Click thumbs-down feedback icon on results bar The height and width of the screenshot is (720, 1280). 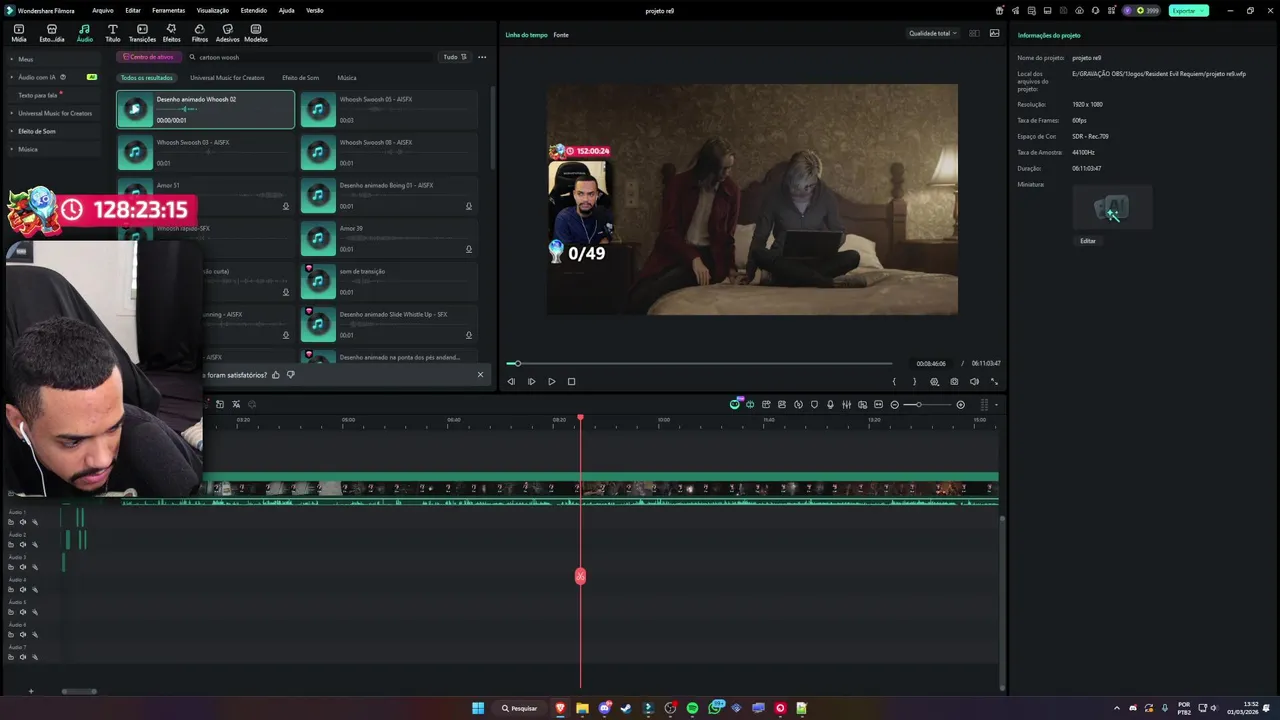tap(290, 375)
